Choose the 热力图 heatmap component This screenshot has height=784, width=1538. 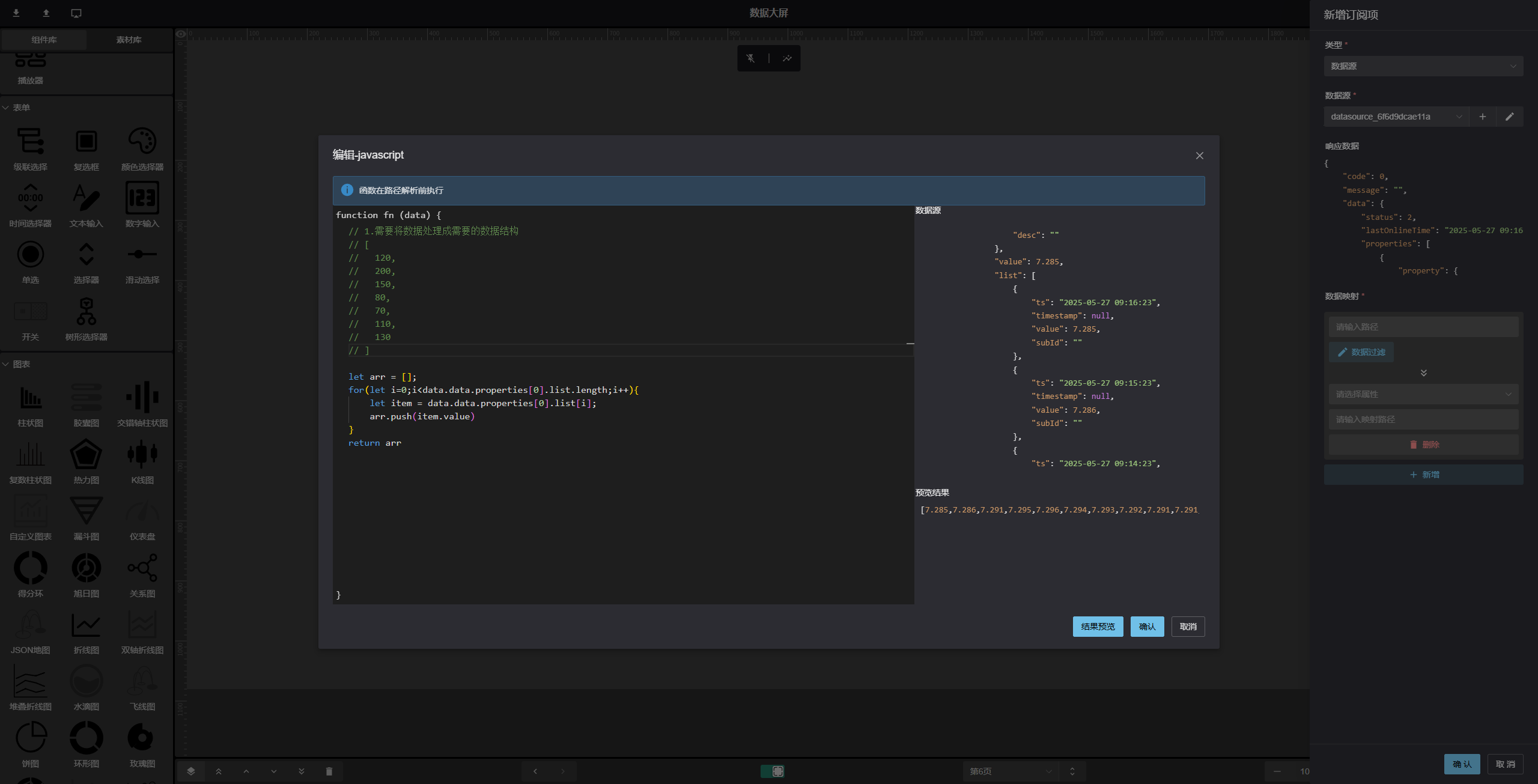click(x=87, y=454)
